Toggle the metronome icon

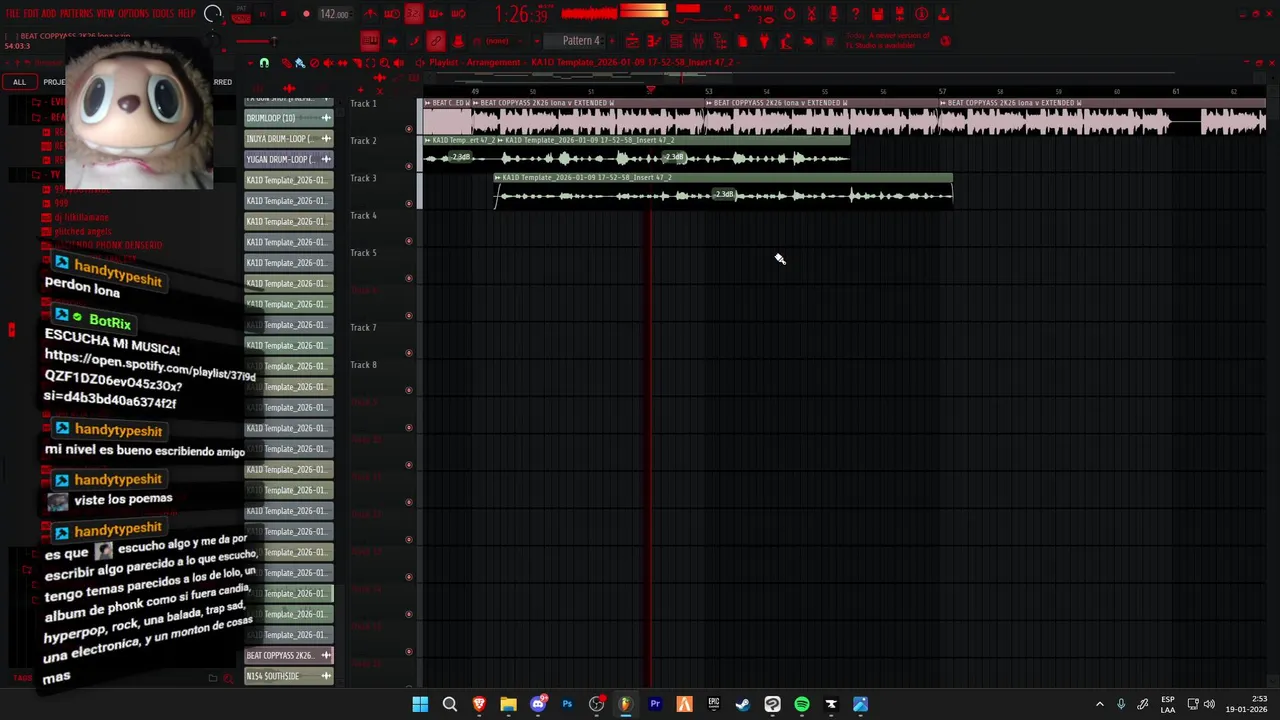pos(371,14)
